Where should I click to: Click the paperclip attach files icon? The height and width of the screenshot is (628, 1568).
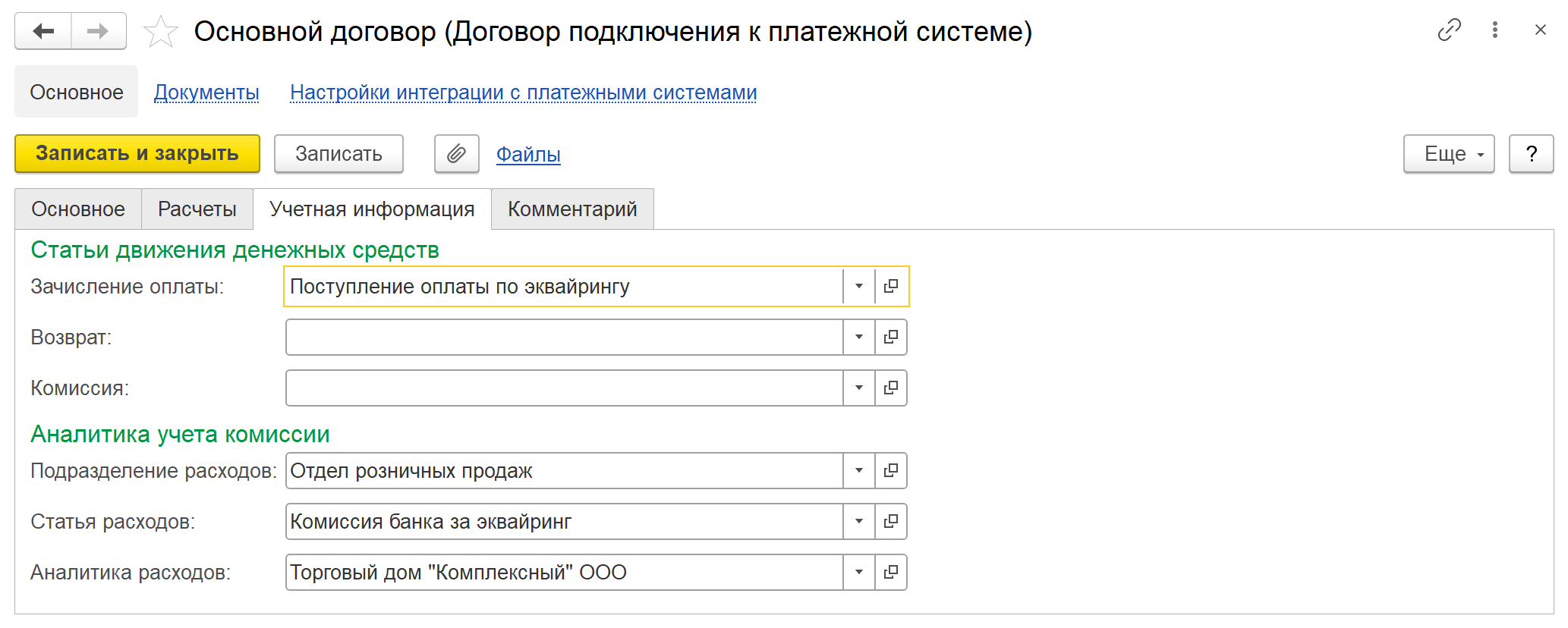[456, 154]
